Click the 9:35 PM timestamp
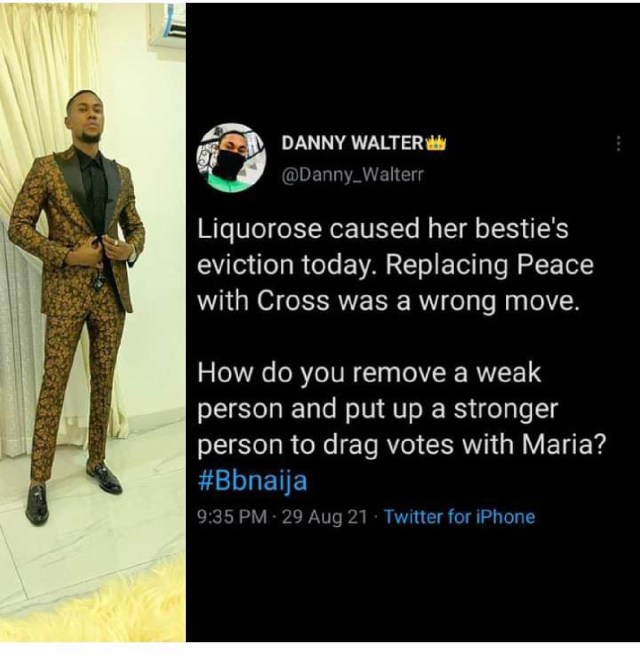The image size is (640, 660). click(x=233, y=517)
